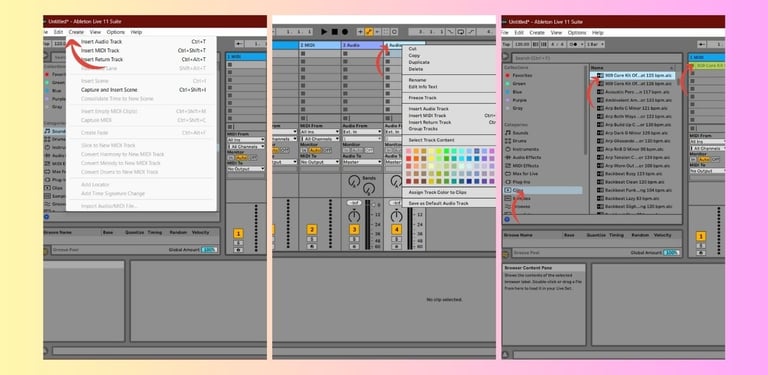Click track activator 1 in right window
768x375 pixels.
tap(701, 236)
